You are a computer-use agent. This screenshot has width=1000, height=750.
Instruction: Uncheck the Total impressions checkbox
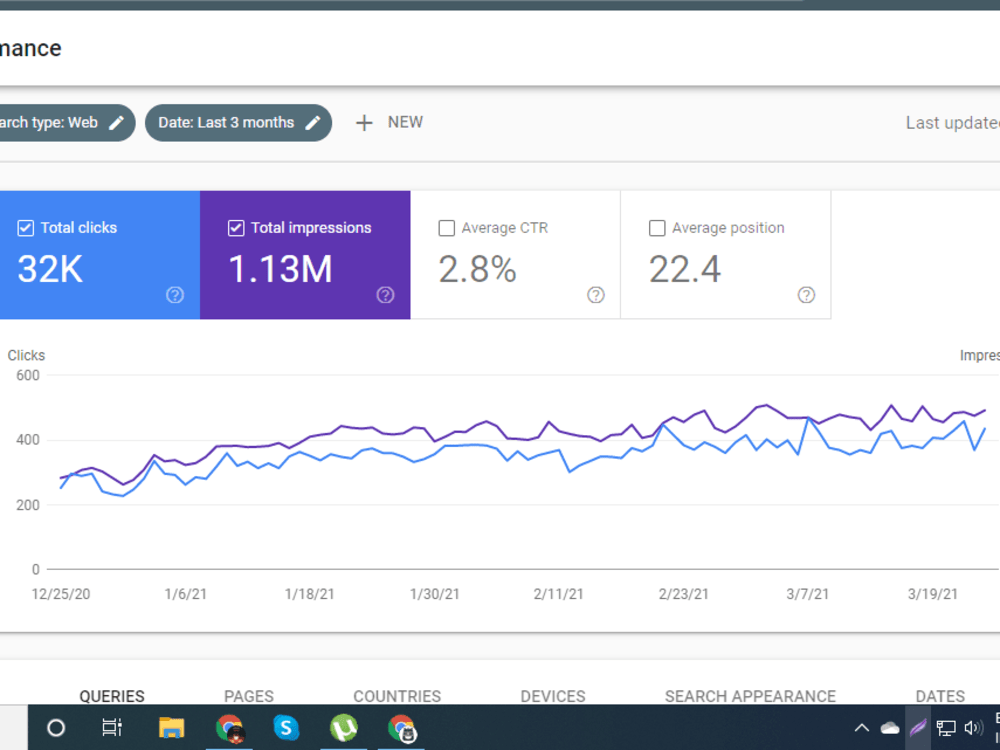coord(236,228)
